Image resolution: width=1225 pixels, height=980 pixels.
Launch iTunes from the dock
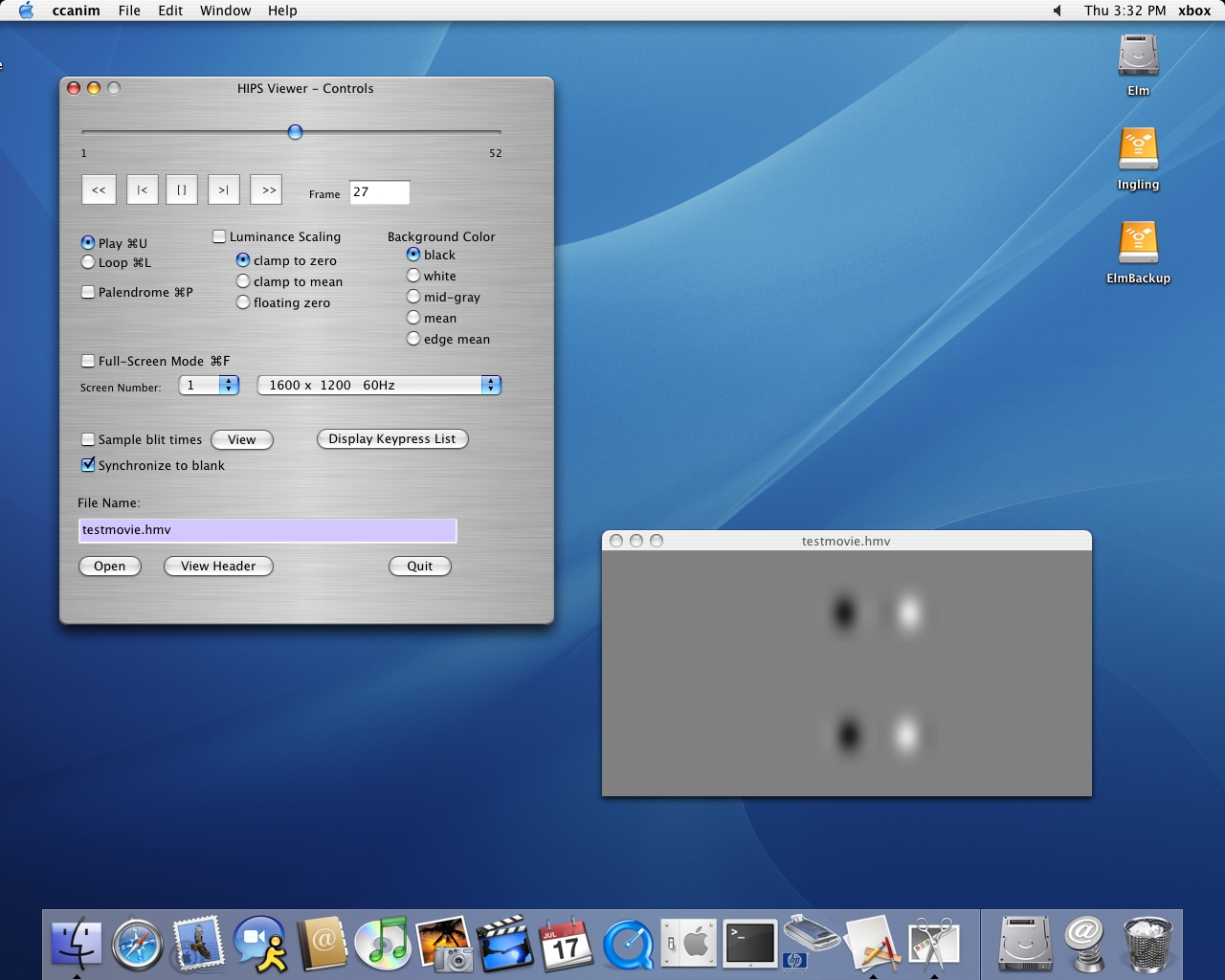coord(382,943)
